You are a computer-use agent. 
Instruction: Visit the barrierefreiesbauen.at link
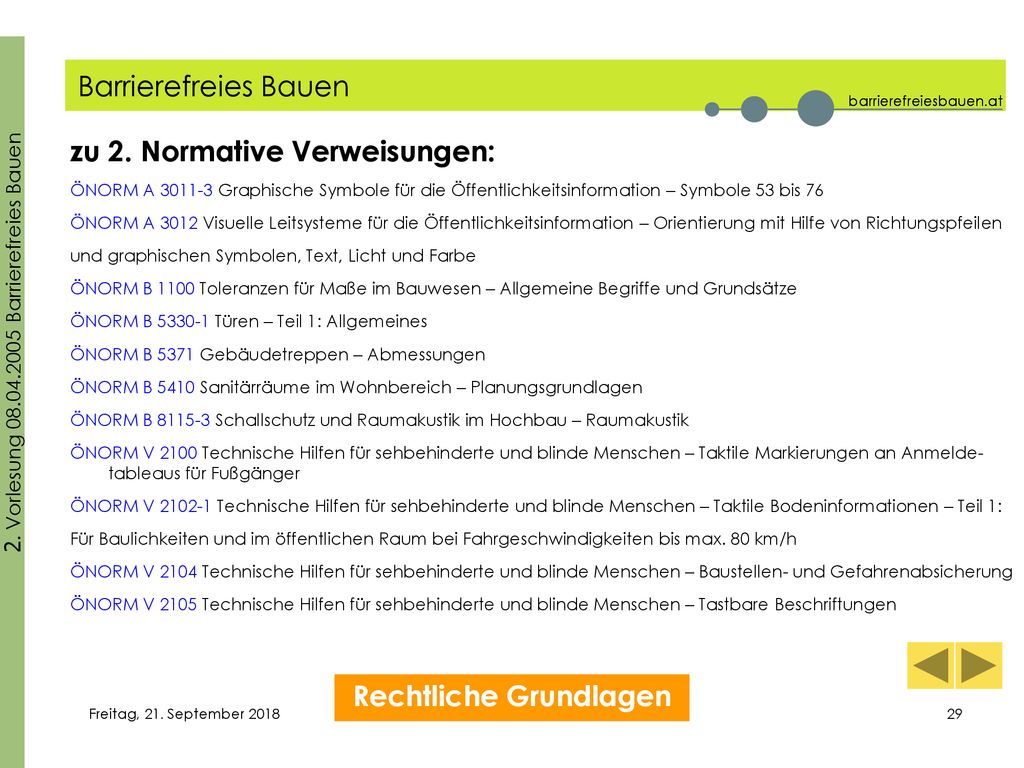click(925, 101)
